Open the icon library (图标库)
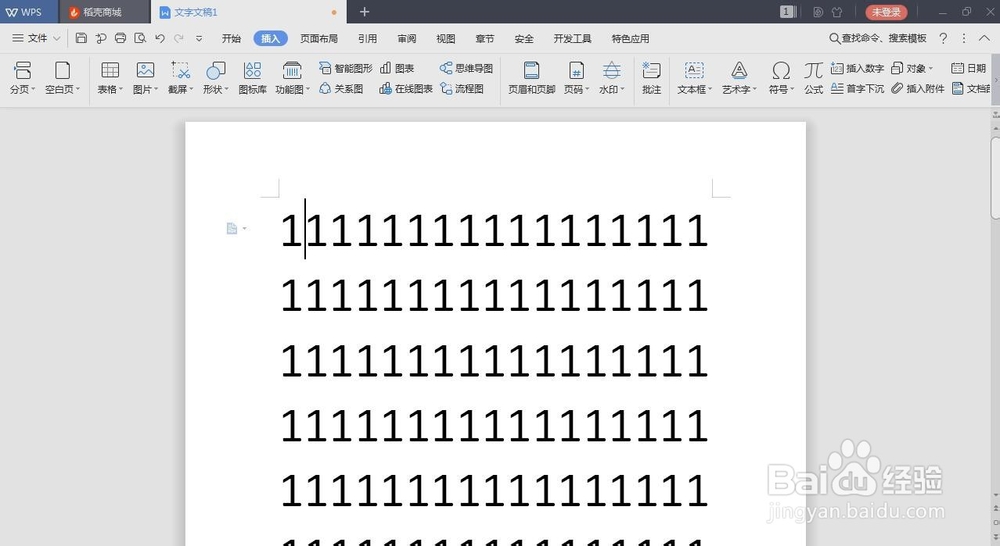Viewport: 1000px width, 546px height. point(253,78)
